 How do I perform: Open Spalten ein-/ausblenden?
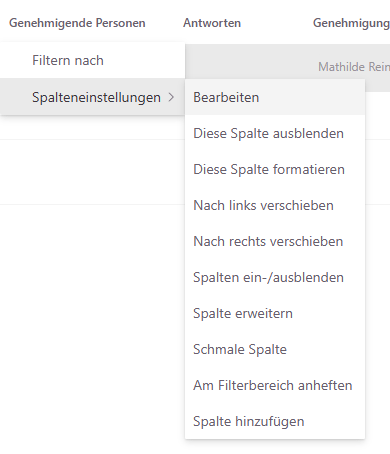[x=275, y=277]
